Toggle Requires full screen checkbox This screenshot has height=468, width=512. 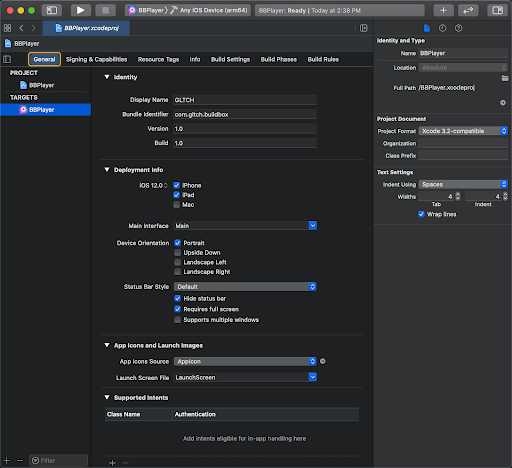tap(178, 309)
